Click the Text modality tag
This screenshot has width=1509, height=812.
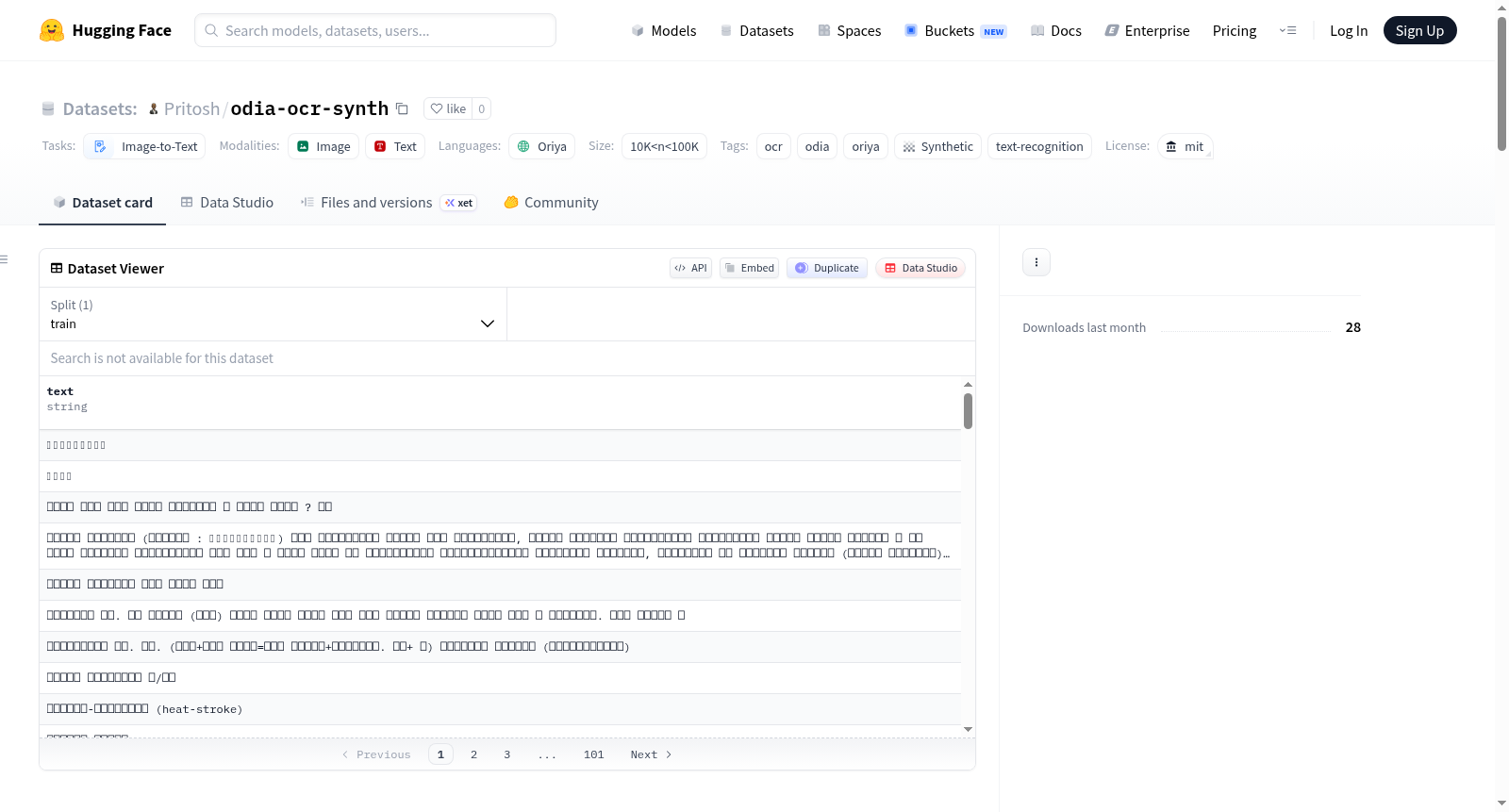[x=395, y=146]
